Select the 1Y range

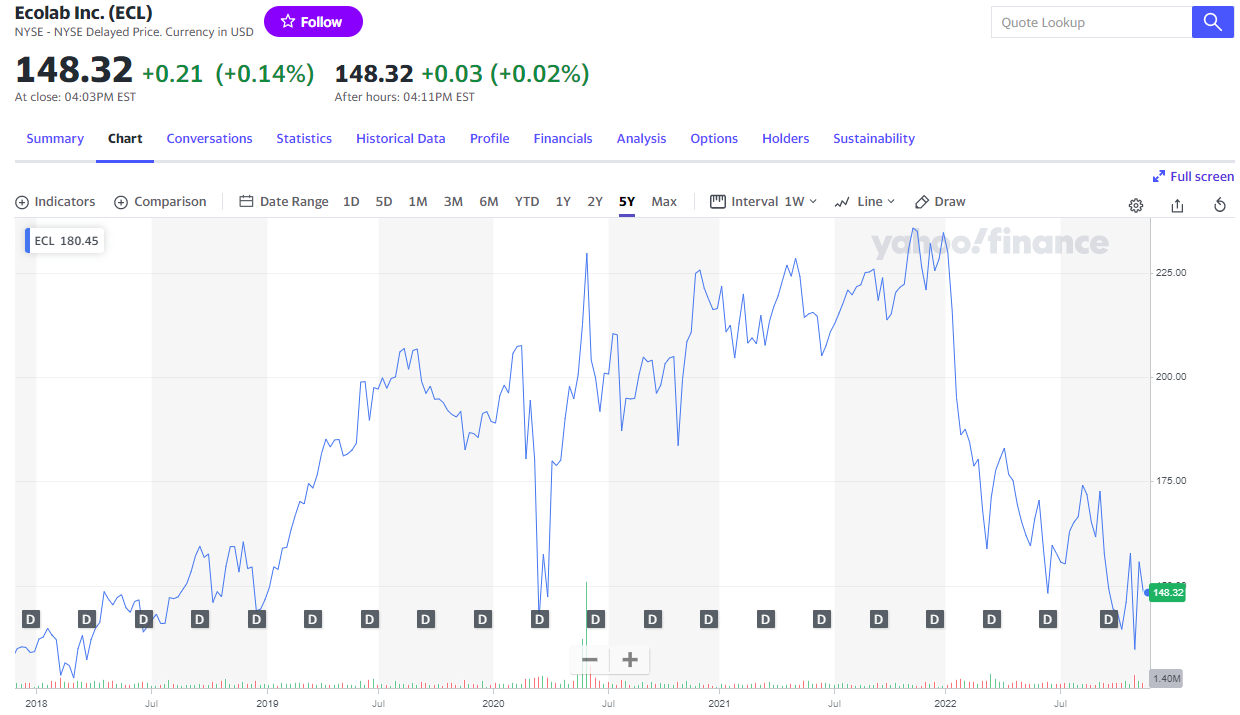click(x=563, y=202)
